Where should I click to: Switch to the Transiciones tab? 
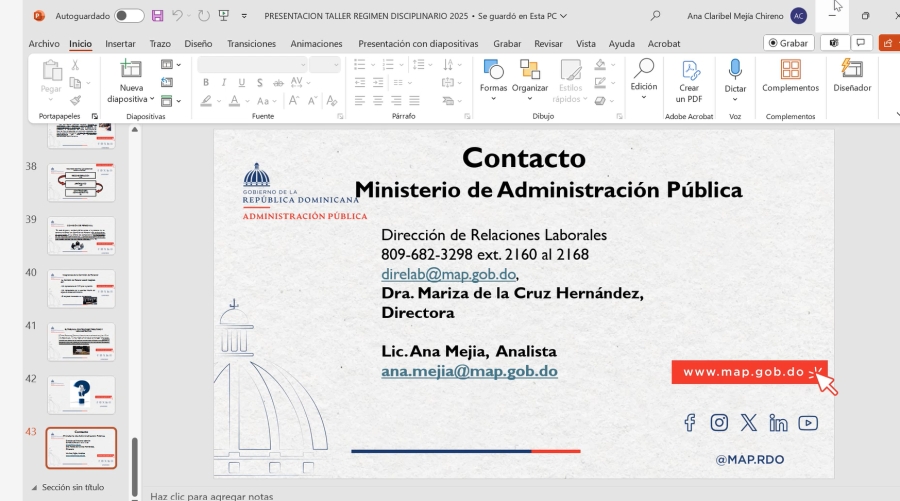pos(251,44)
